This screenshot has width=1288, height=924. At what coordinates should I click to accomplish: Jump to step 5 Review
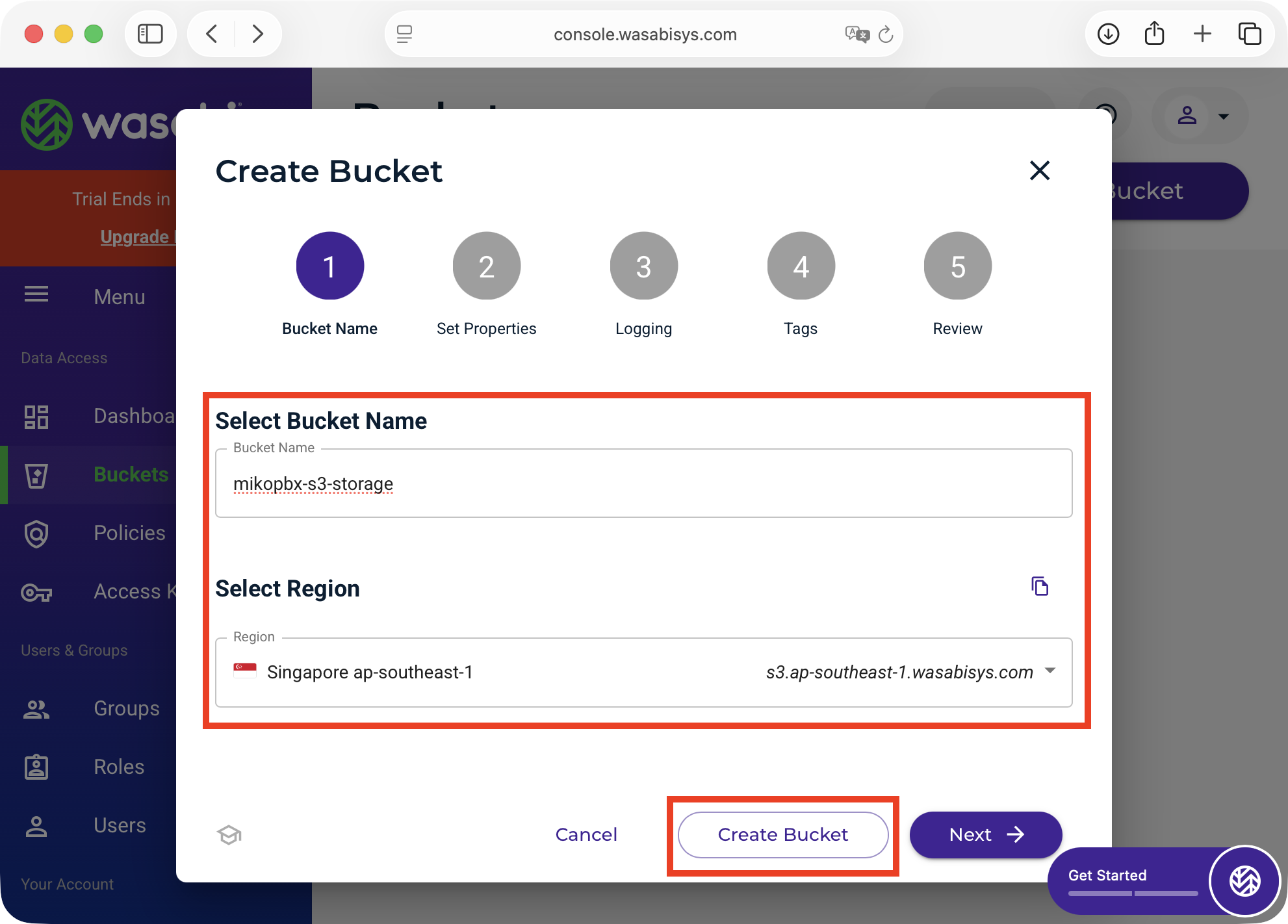(957, 266)
